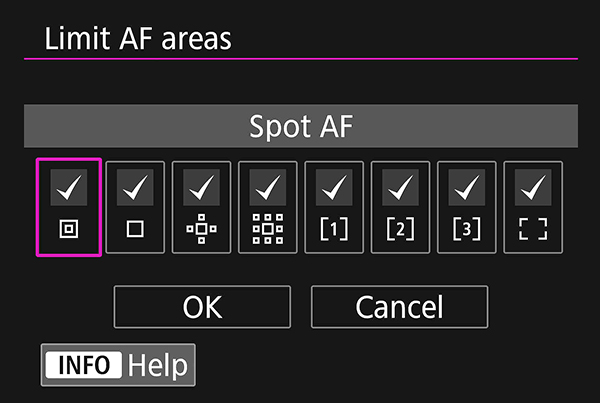Select the Spot AF area icon

tap(68, 229)
